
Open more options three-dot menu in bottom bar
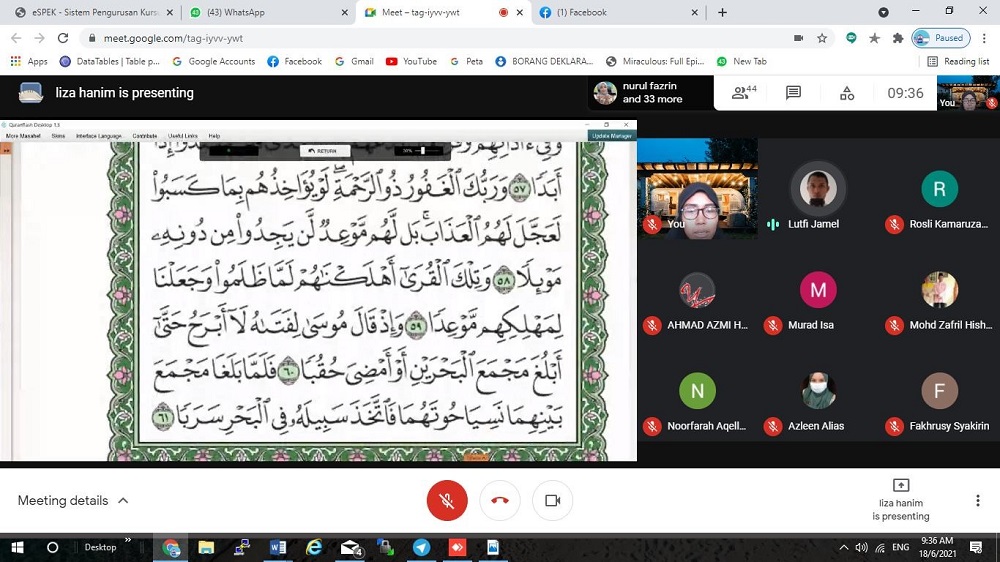[977, 501]
